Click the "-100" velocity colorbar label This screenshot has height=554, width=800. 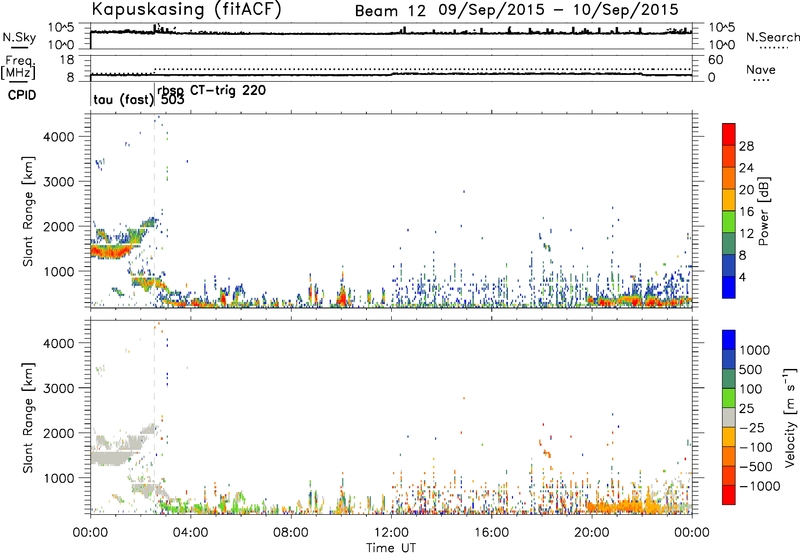pyautogui.click(x=756, y=447)
